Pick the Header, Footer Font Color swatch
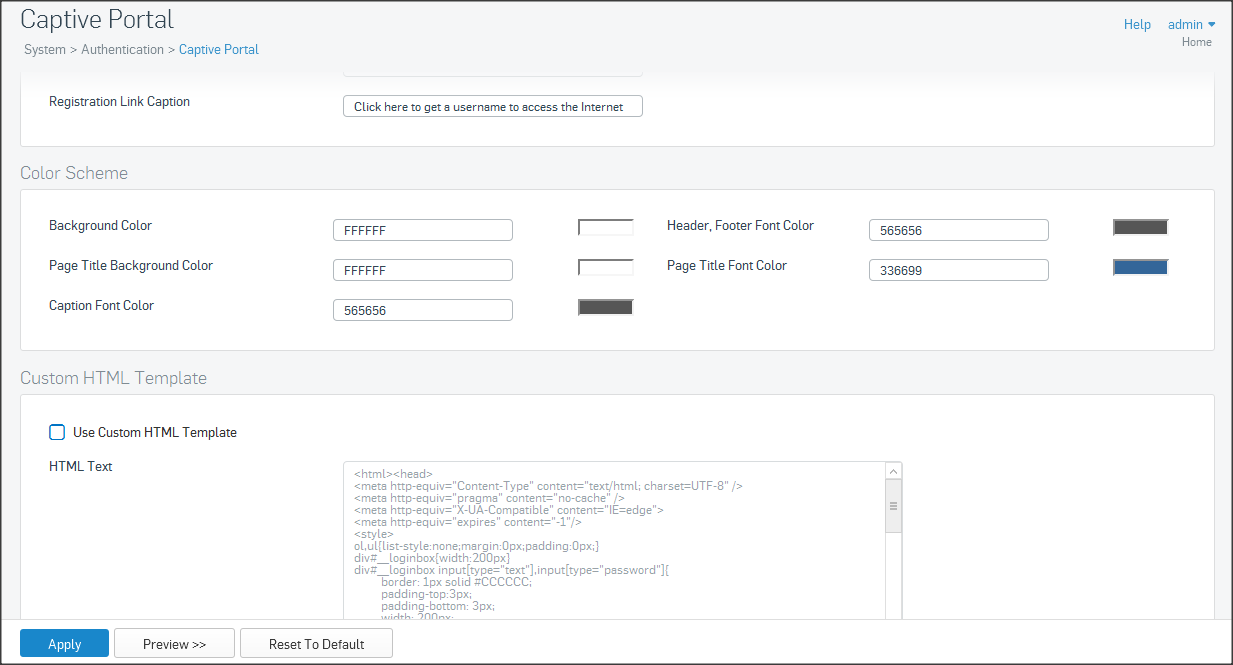The height and width of the screenshot is (665, 1233). pos(1140,227)
